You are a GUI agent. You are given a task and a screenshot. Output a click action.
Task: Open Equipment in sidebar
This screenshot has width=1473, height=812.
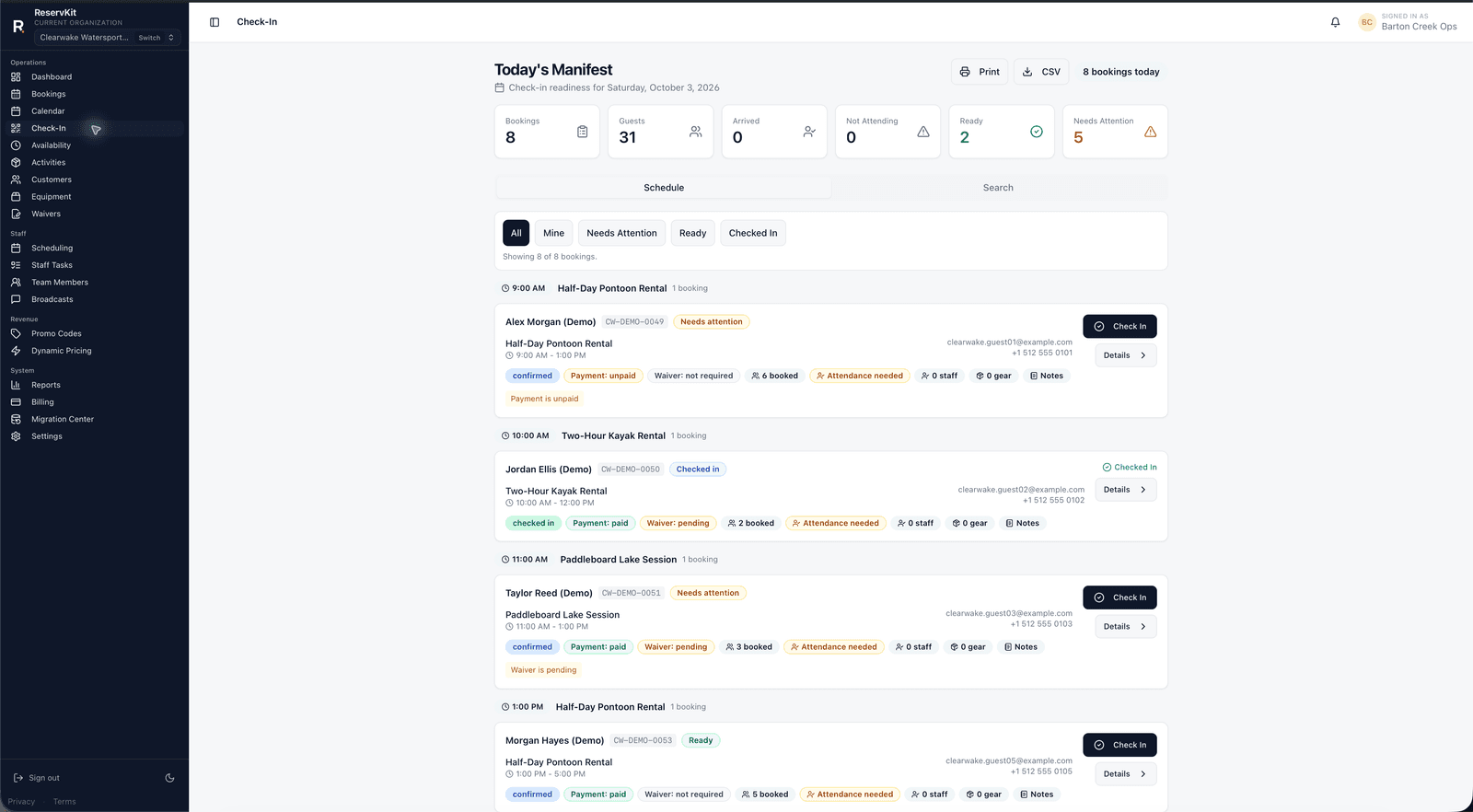pos(92,197)
